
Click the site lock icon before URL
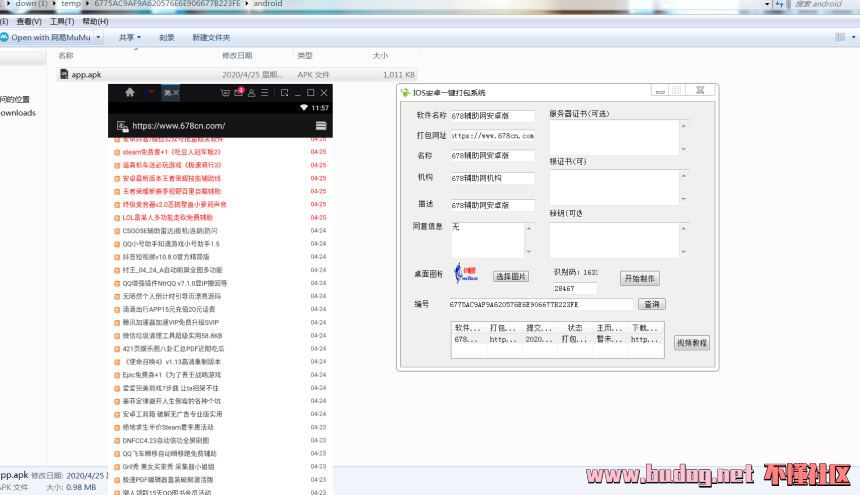click(x=122, y=126)
